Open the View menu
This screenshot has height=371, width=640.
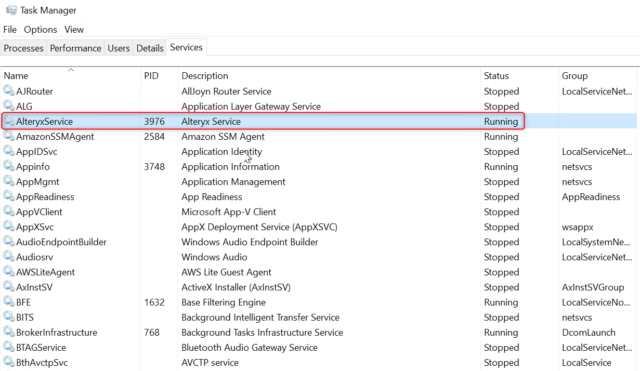74,29
